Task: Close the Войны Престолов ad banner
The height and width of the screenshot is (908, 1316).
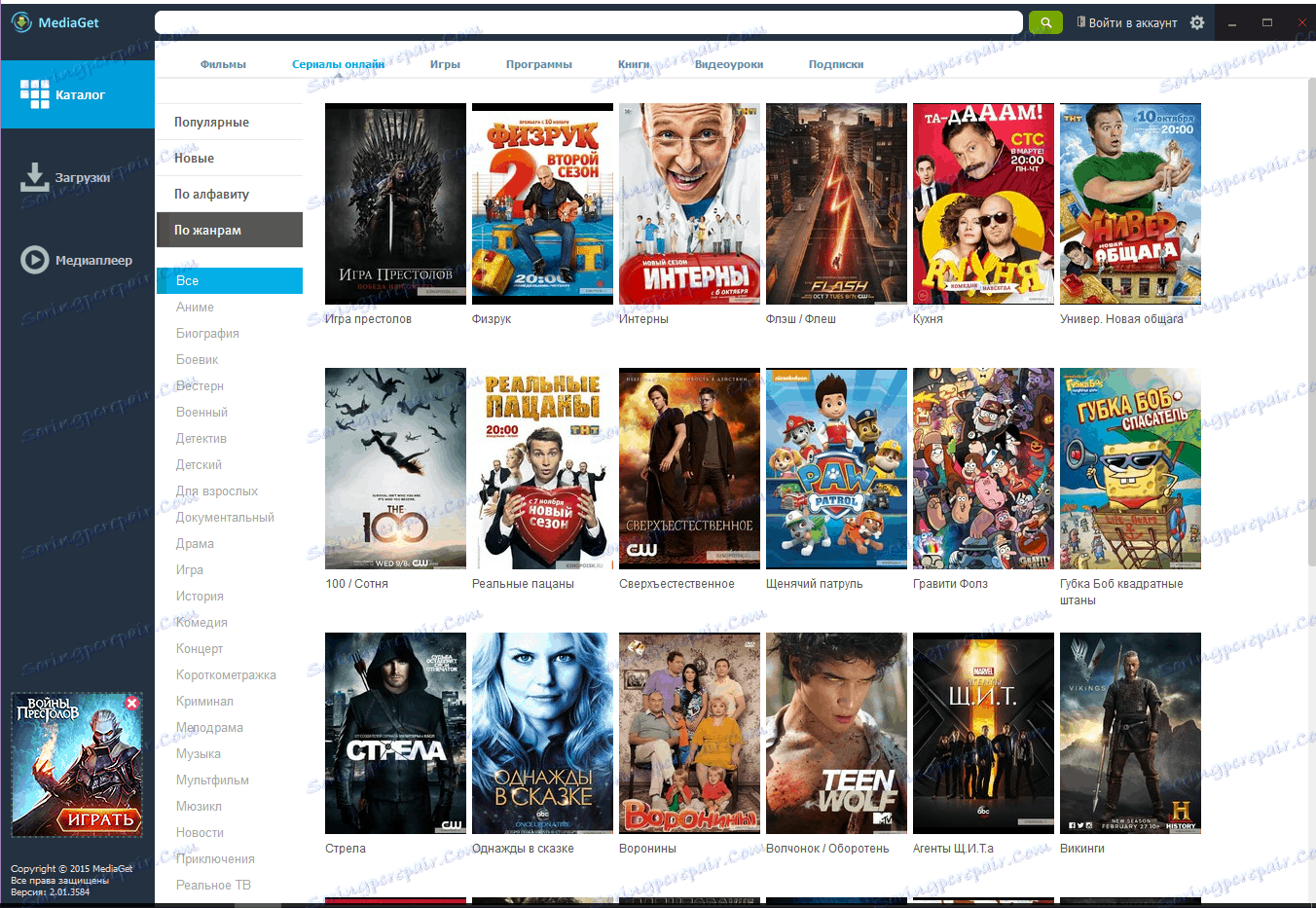Action: click(132, 703)
